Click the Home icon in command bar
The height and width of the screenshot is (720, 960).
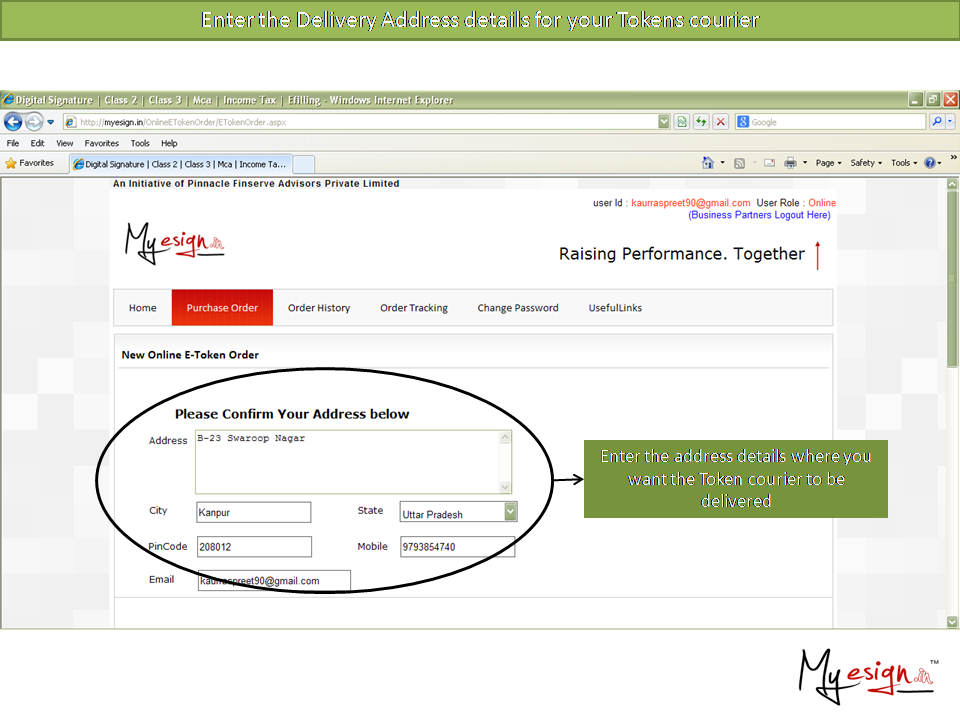(x=708, y=163)
